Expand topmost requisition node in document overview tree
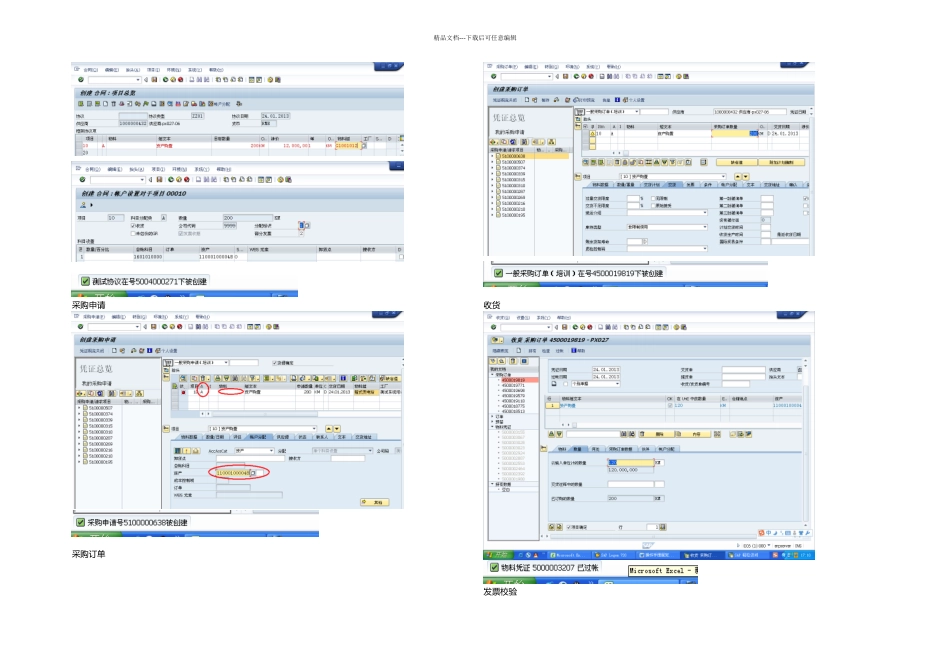This screenshot has height=672, width=950. 79,408
